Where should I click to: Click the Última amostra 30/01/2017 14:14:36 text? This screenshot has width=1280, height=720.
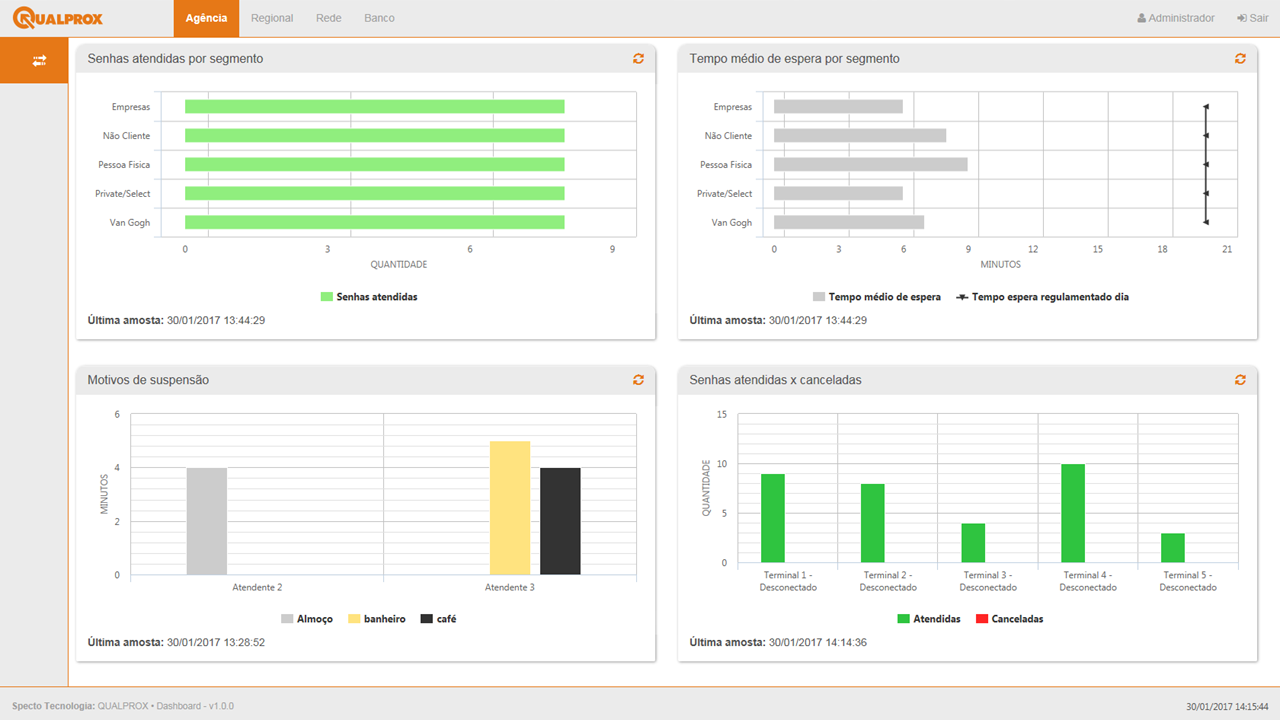778,642
